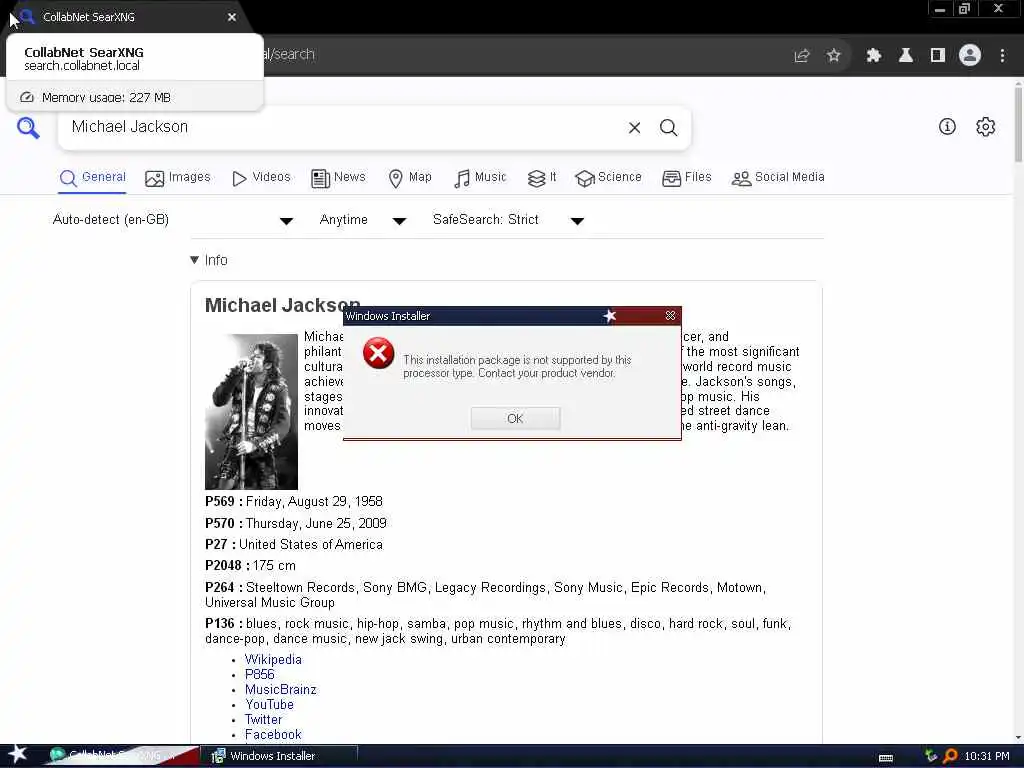1024x768 pixels.
Task: Click the SearXNG magnifier logo
Action: 27,127
